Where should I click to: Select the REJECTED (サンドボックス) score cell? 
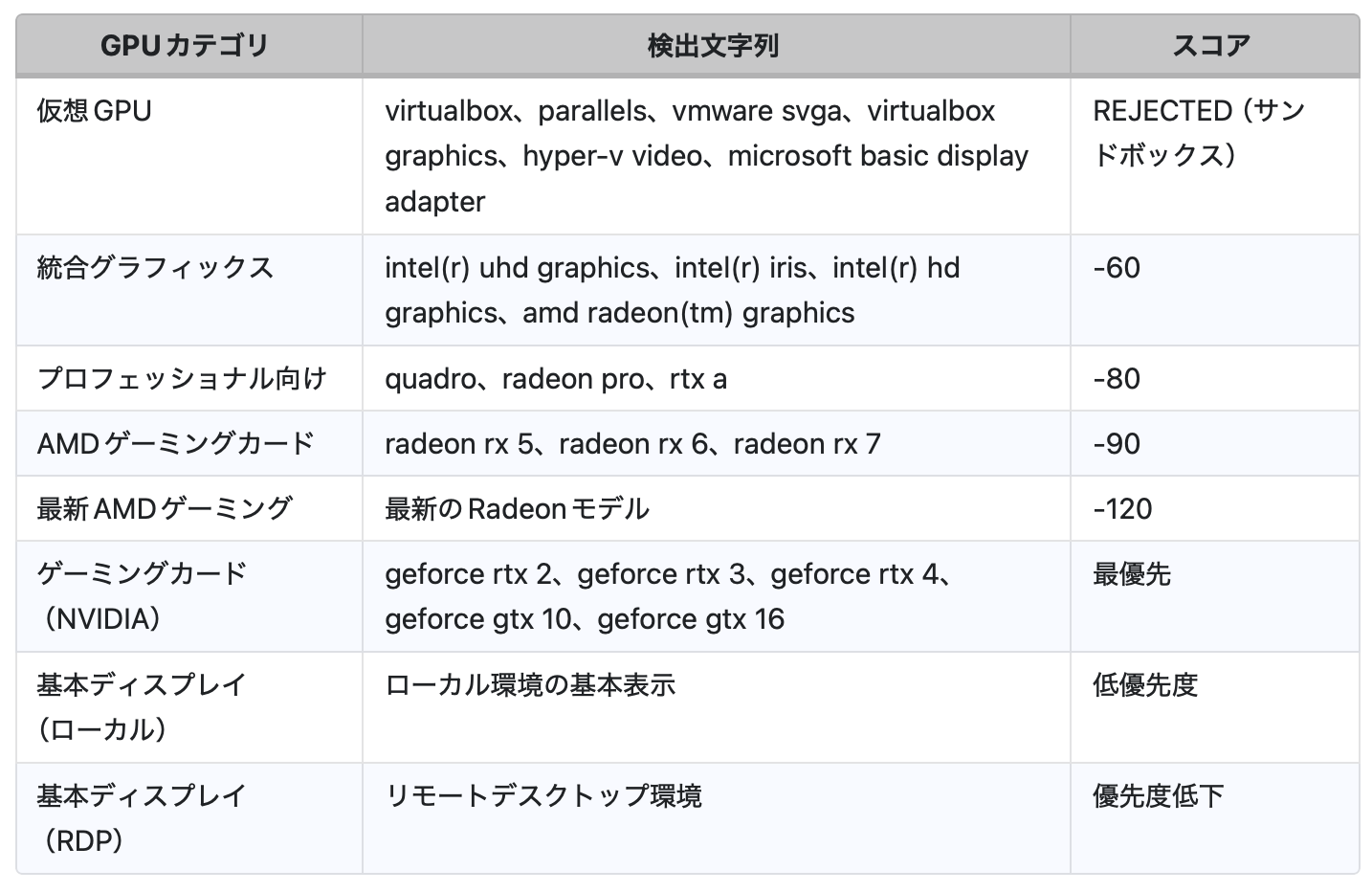[1198, 133]
